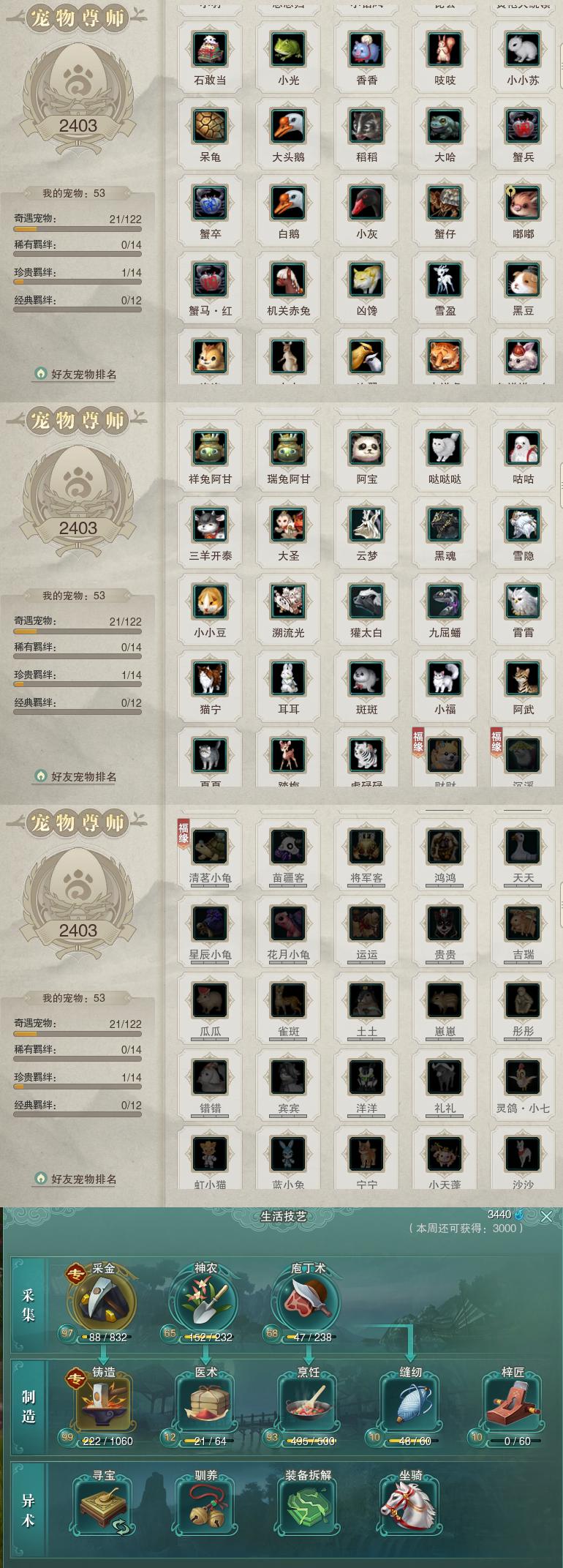Click the 清茗小龟 pet thumbnail
The width and height of the screenshot is (563, 1568).
coord(211,847)
